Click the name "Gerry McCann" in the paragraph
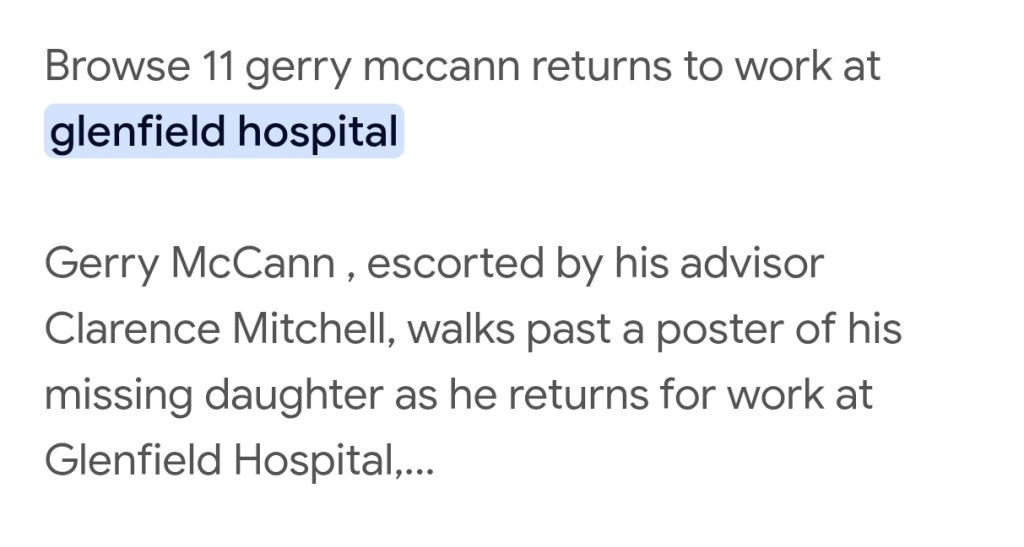 190,264
